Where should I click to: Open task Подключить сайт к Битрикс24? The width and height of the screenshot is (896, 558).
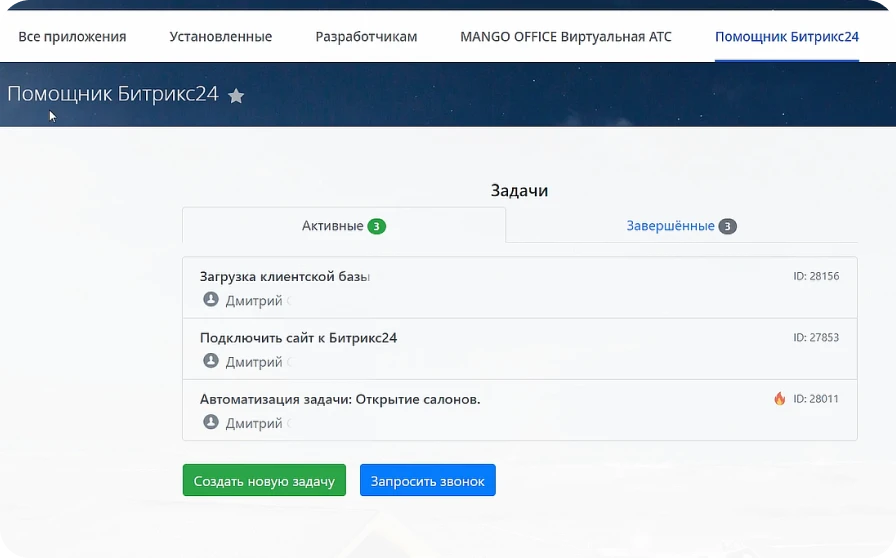point(298,338)
